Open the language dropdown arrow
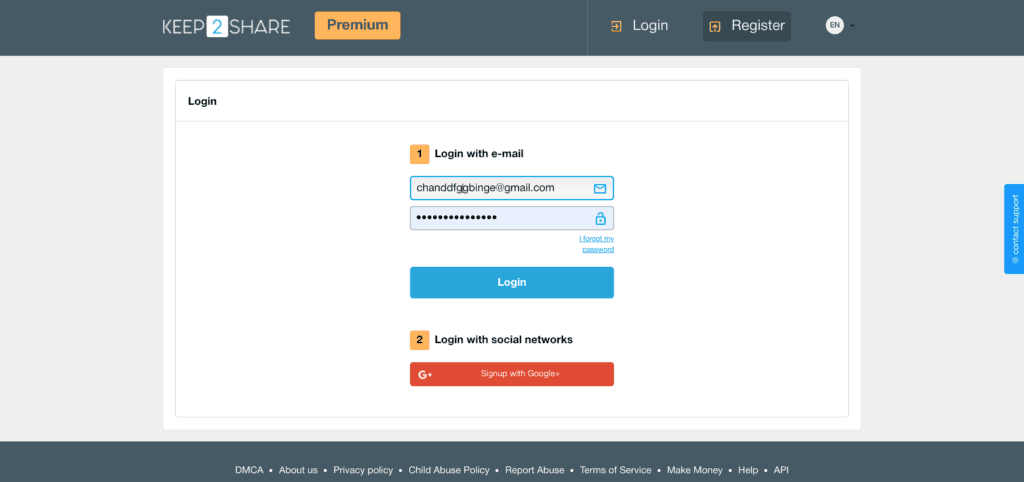Viewport: 1024px width, 482px height. tap(852, 27)
